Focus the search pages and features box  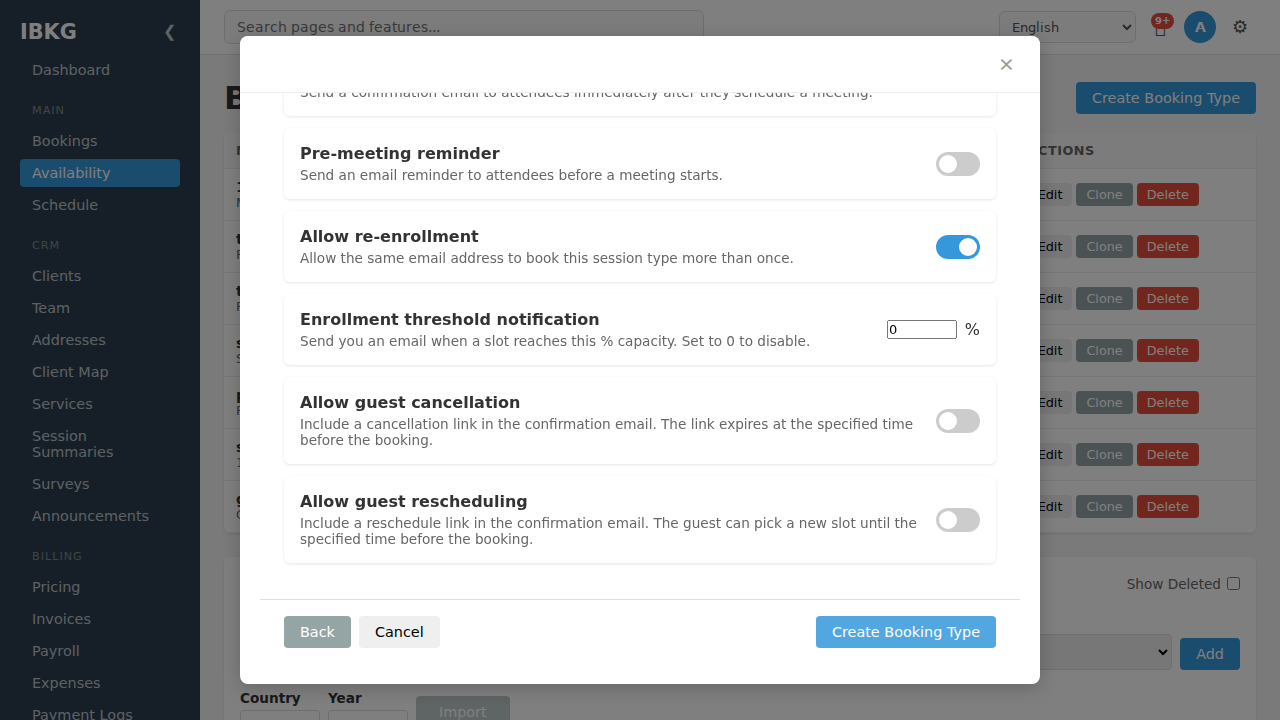(464, 27)
